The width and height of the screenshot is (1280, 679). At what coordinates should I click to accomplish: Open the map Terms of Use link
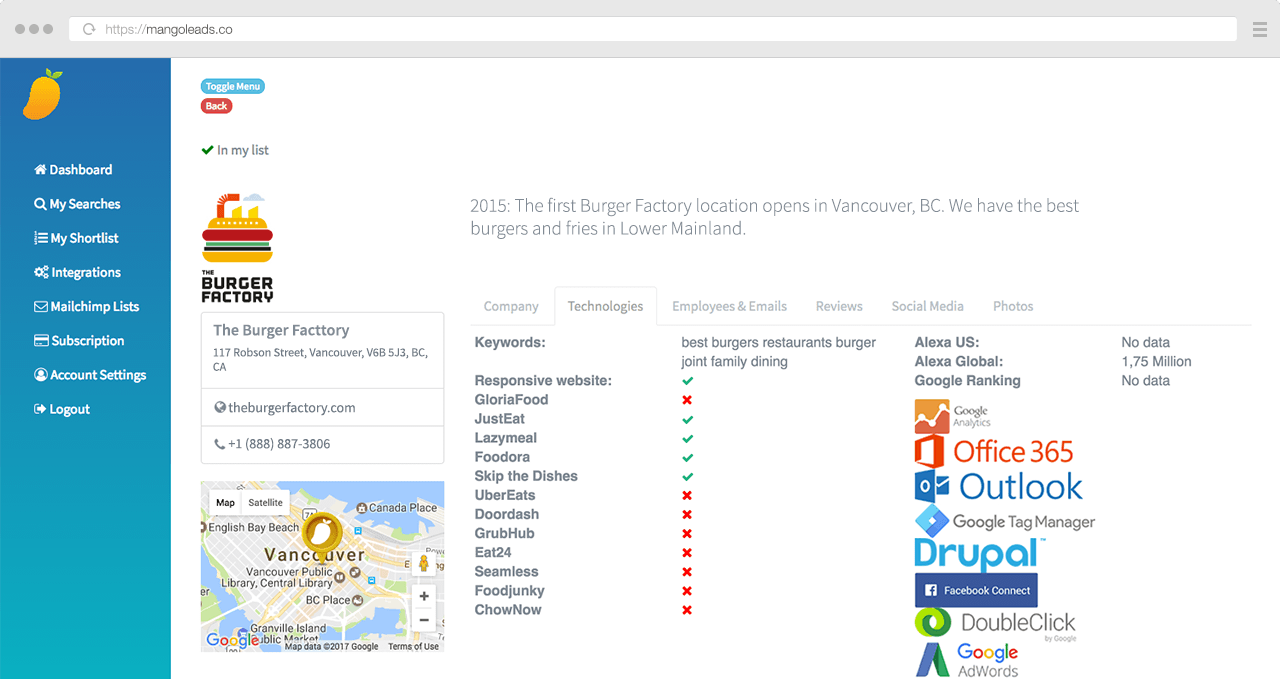413,647
